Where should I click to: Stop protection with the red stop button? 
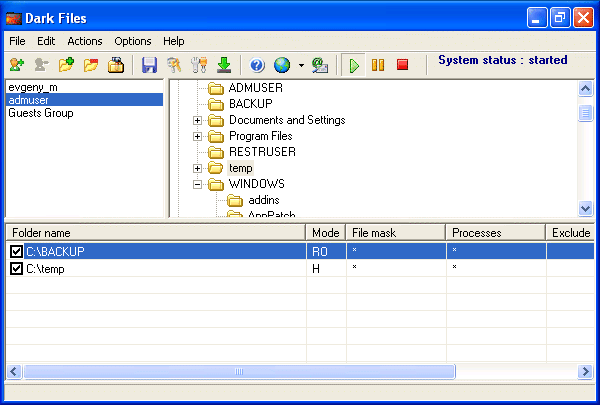coord(402,64)
